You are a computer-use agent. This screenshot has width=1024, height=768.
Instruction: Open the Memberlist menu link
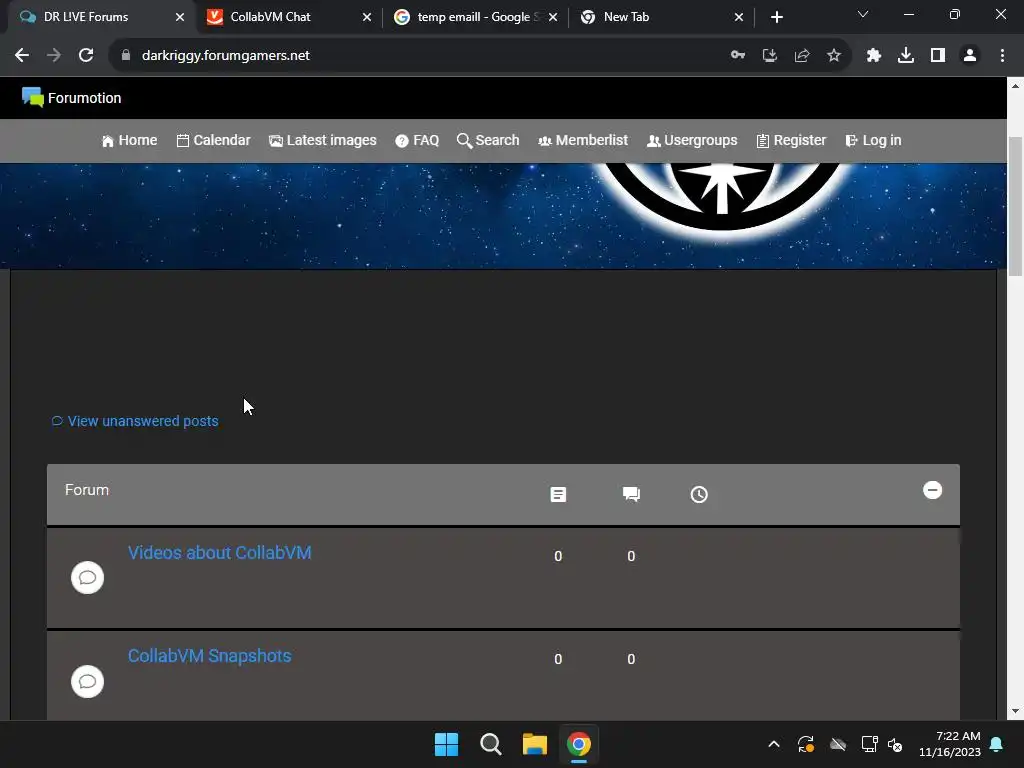(x=583, y=140)
